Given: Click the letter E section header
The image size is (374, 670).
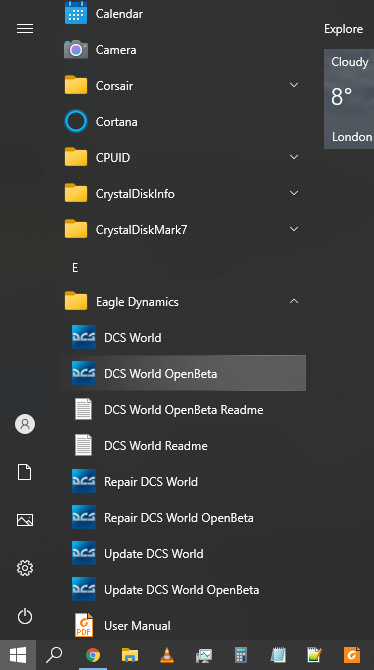Looking at the screenshot, I should coord(75,268).
